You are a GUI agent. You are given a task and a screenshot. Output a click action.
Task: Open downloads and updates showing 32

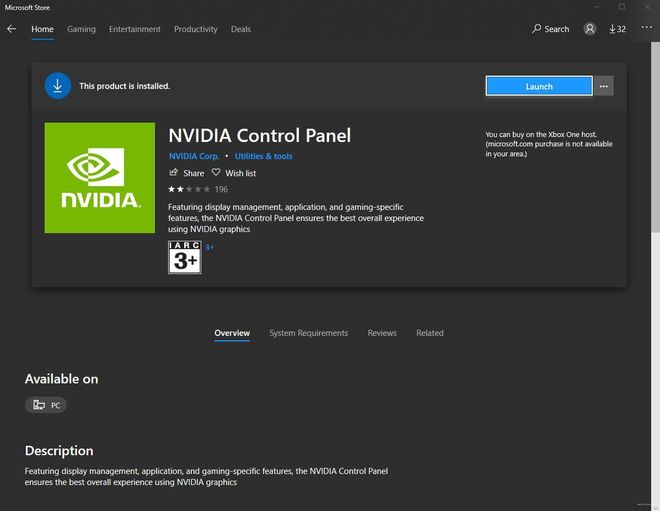coord(617,29)
